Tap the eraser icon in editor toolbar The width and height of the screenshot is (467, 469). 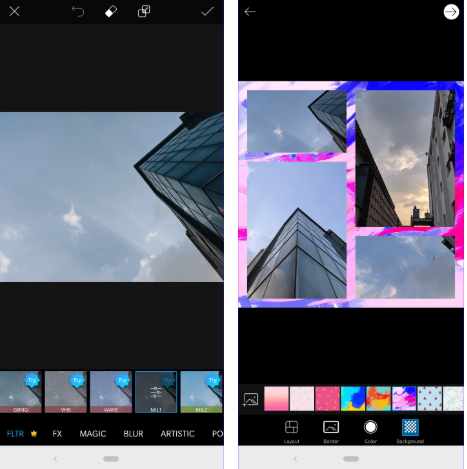coord(111,12)
